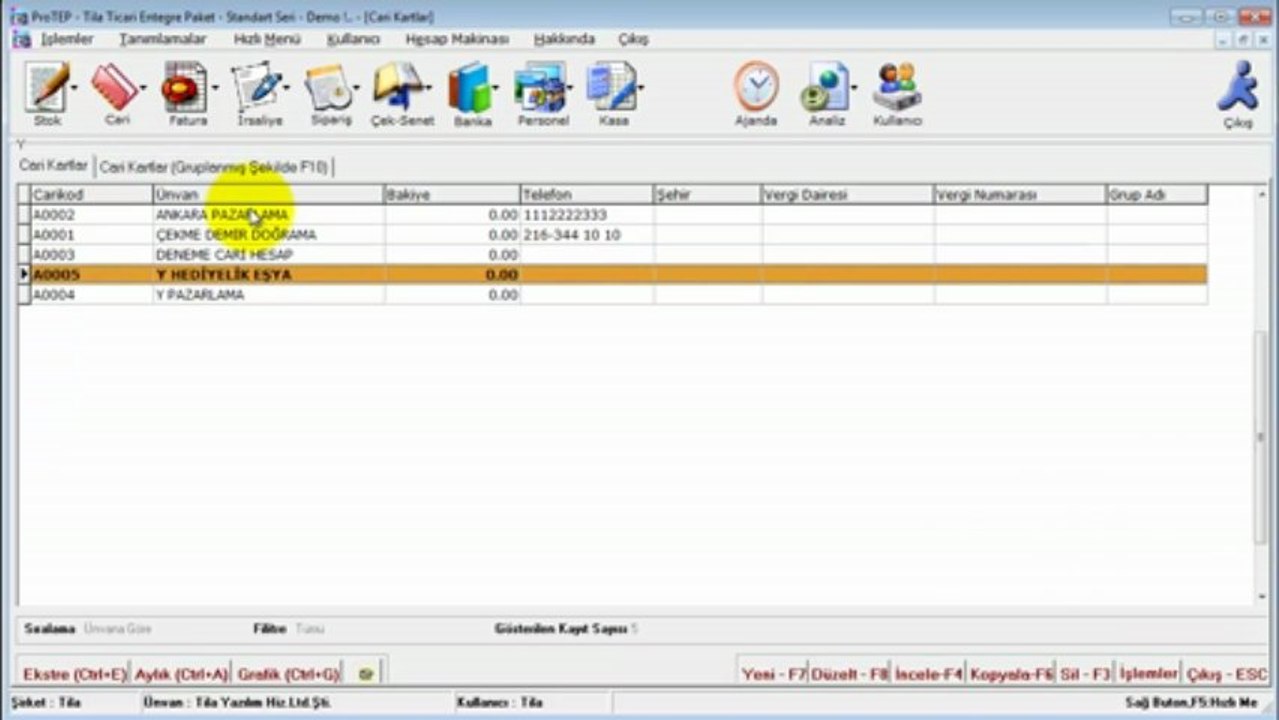This screenshot has width=1279, height=720.
Task: Click the Grafik (Ctrl+G) button
Action: click(x=288, y=674)
